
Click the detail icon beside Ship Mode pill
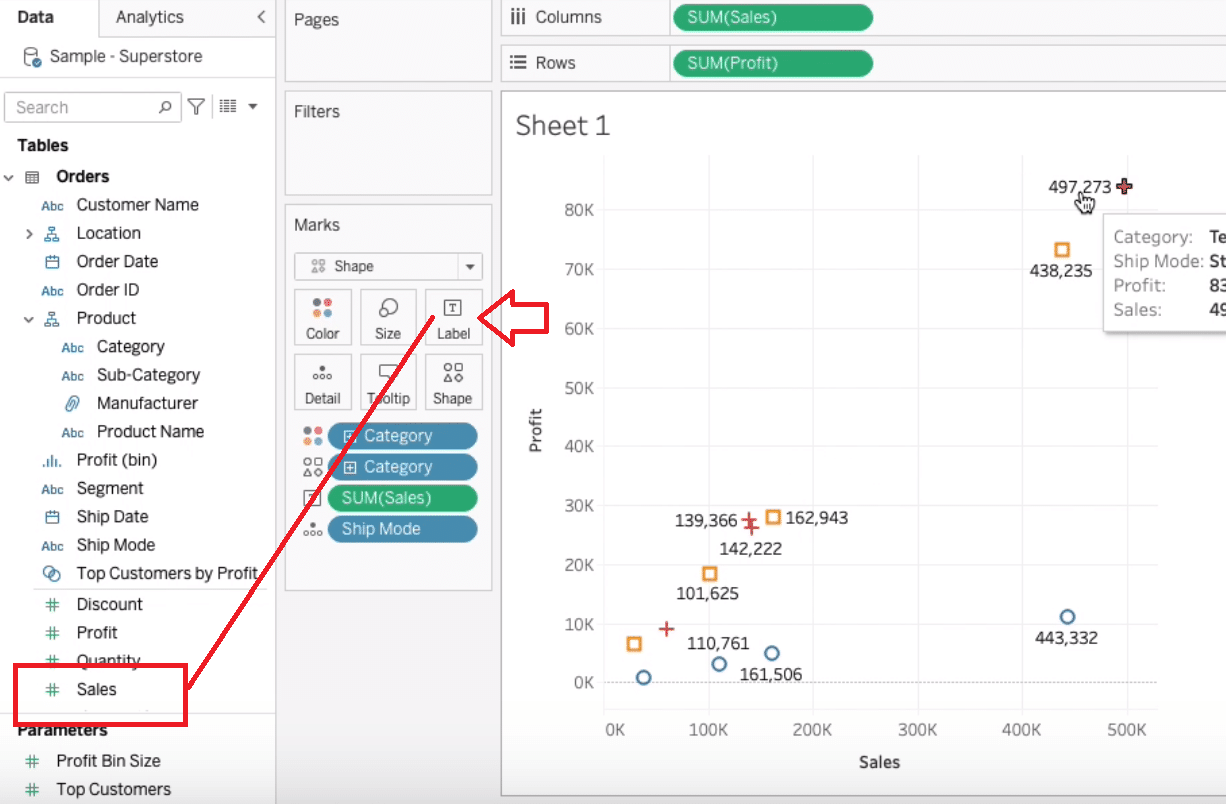coord(313,530)
